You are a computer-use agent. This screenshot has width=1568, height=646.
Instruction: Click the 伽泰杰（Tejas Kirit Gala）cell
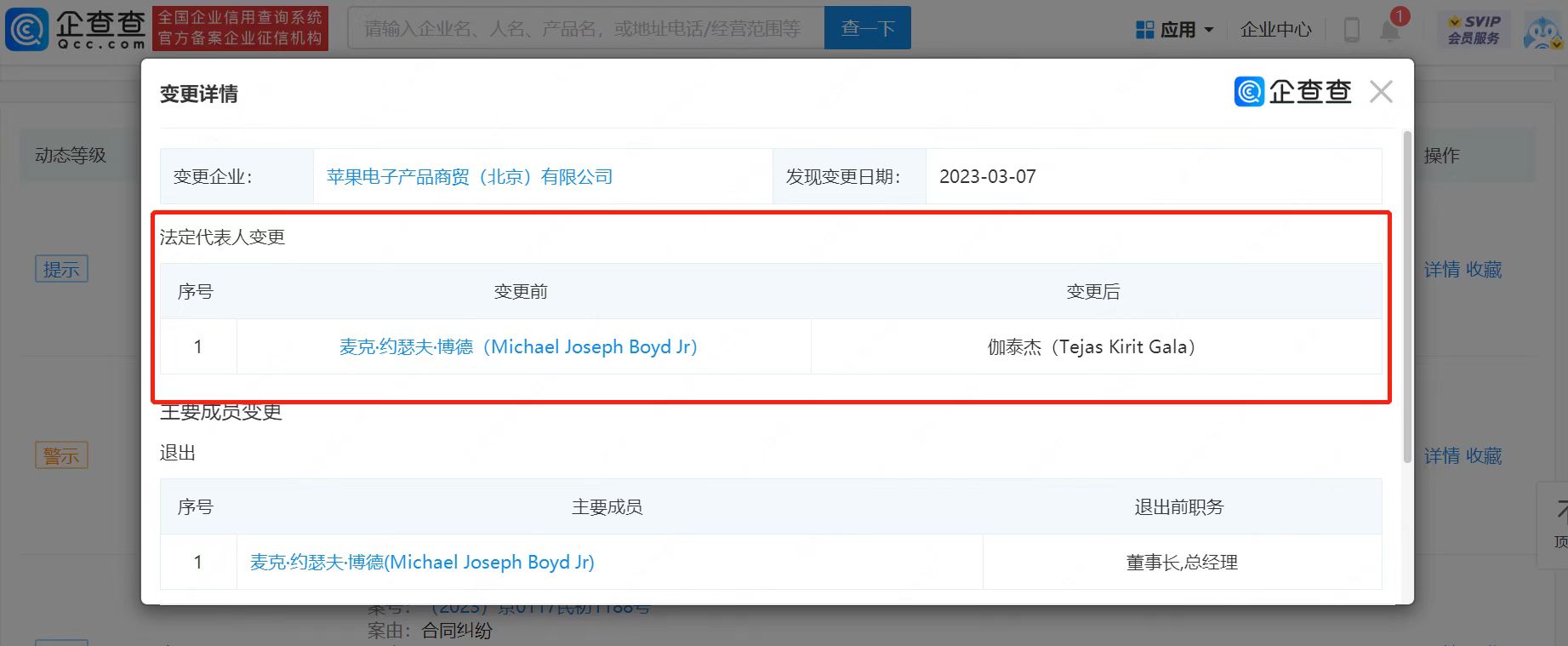point(1096,346)
